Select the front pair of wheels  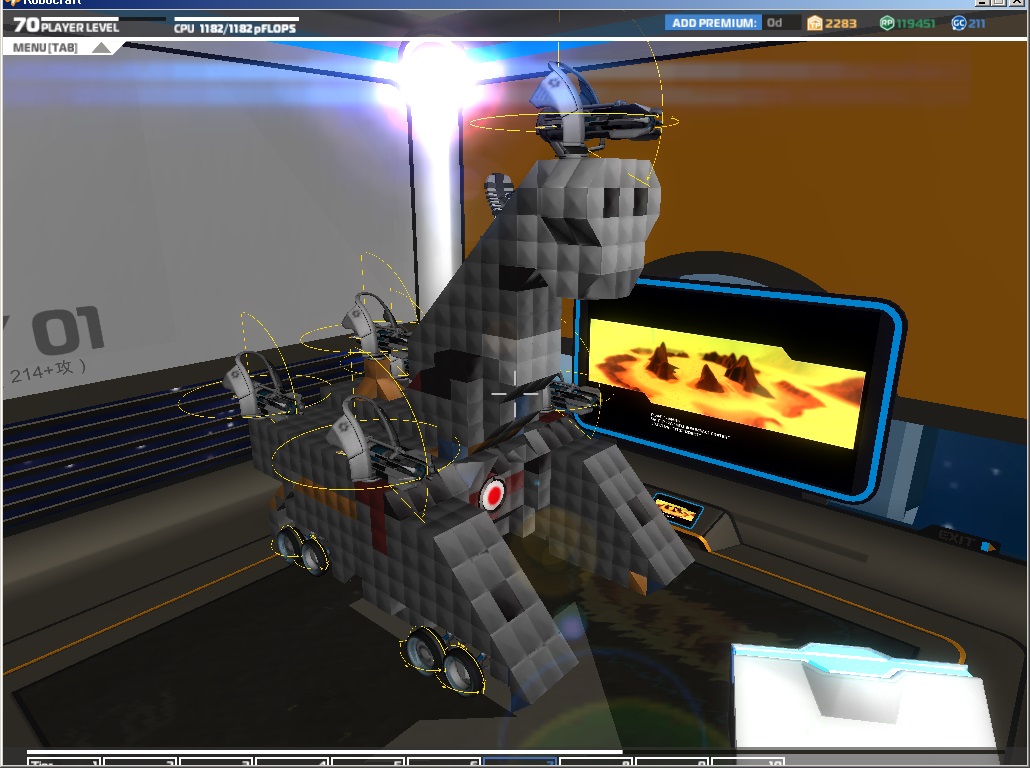click(x=445, y=660)
